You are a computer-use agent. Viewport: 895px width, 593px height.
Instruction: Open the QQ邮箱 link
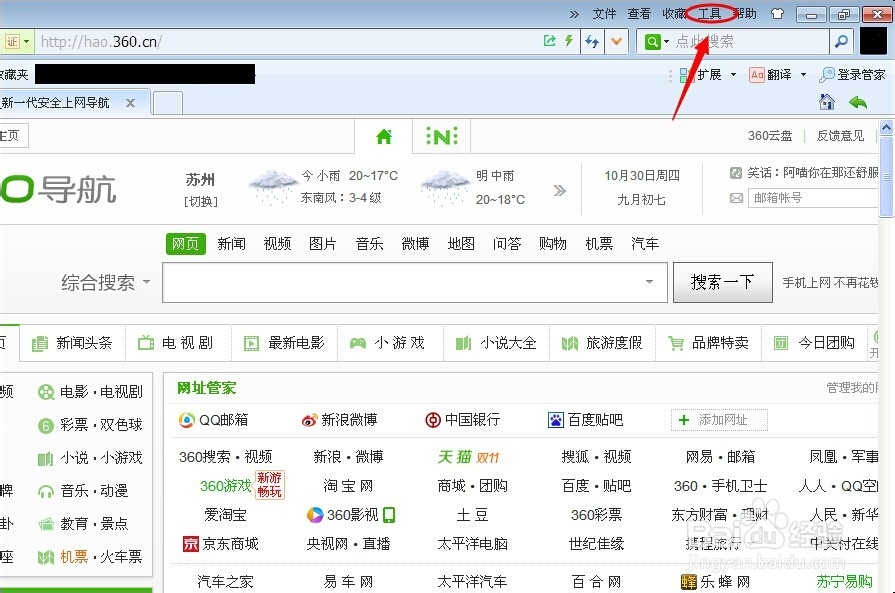point(213,420)
